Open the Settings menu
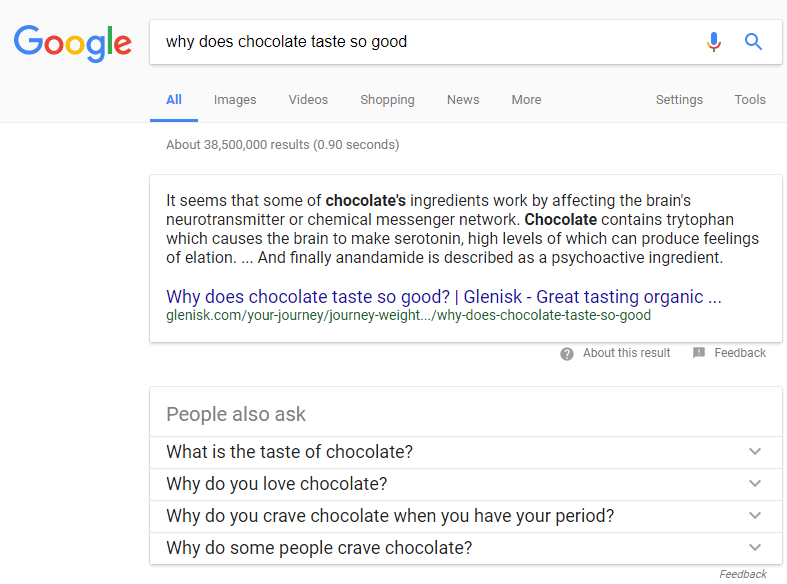This screenshot has width=787, height=584. click(679, 100)
